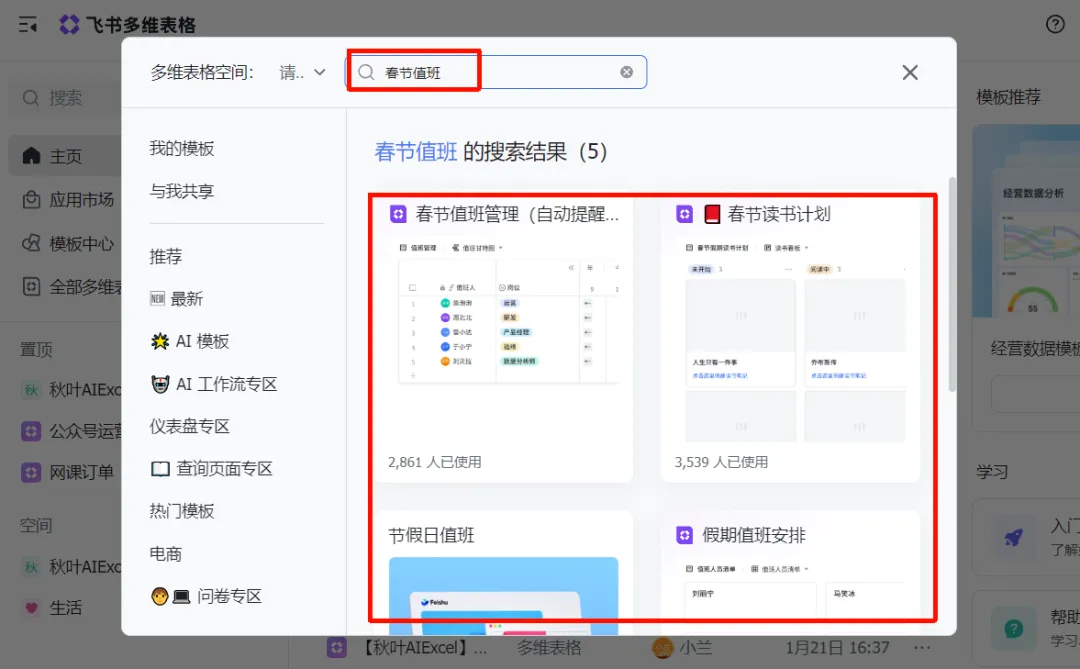Select 我的模板 in the dialog sidebar
Screen dimensions: 1080x669
pyautogui.click(x=182, y=149)
